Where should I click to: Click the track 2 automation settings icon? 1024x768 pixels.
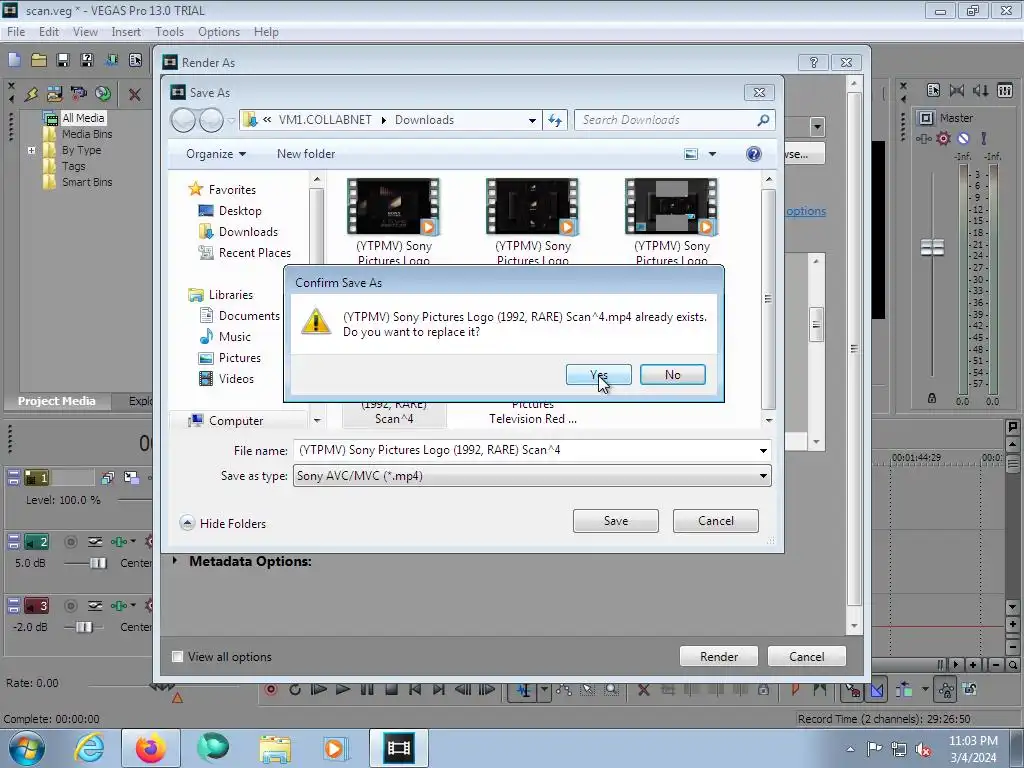118,541
